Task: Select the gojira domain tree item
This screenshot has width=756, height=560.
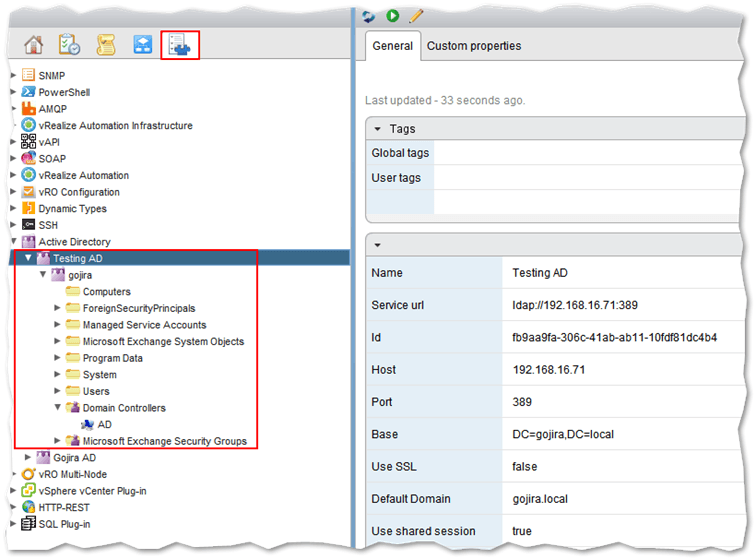Action: 80,275
